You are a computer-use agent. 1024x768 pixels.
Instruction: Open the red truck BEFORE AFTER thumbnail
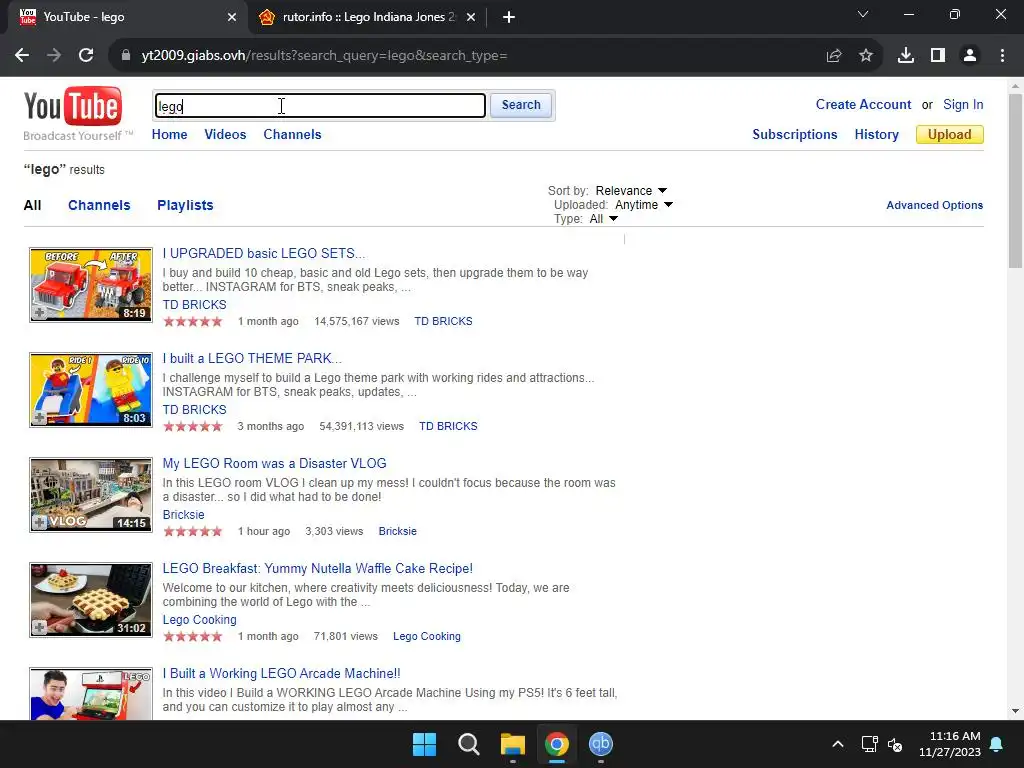91,285
